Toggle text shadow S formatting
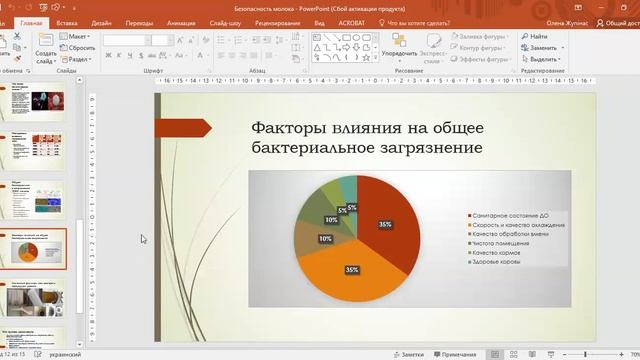The width and height of the screenshot is (640, 360). click(x=141, y=55)
